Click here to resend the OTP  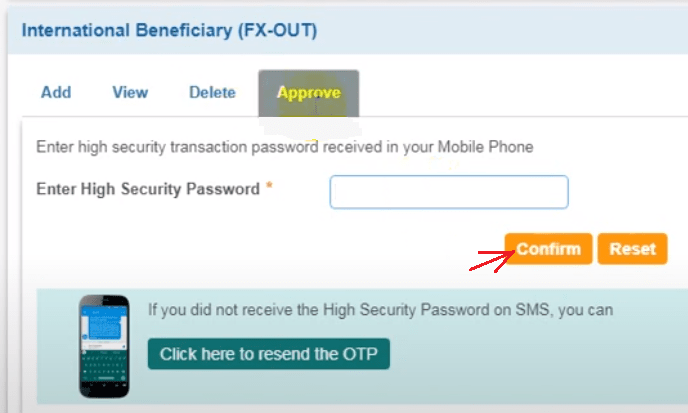[x=269, y=354]
